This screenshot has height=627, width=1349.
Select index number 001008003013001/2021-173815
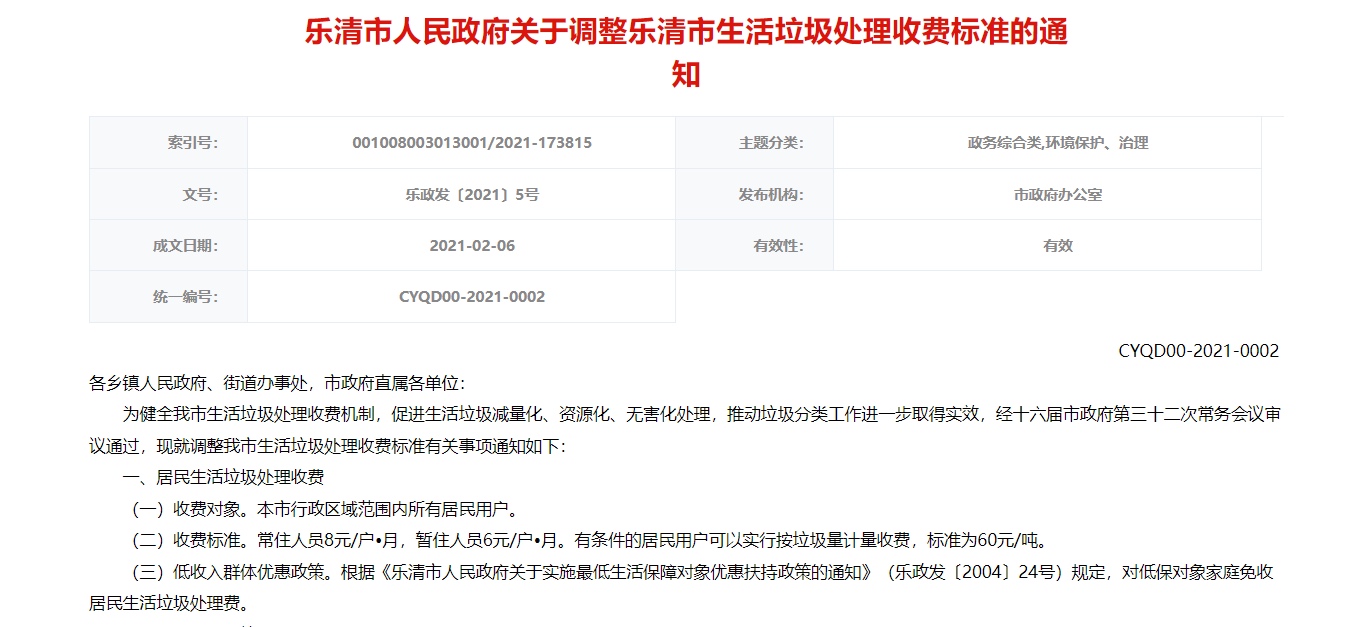472,143
